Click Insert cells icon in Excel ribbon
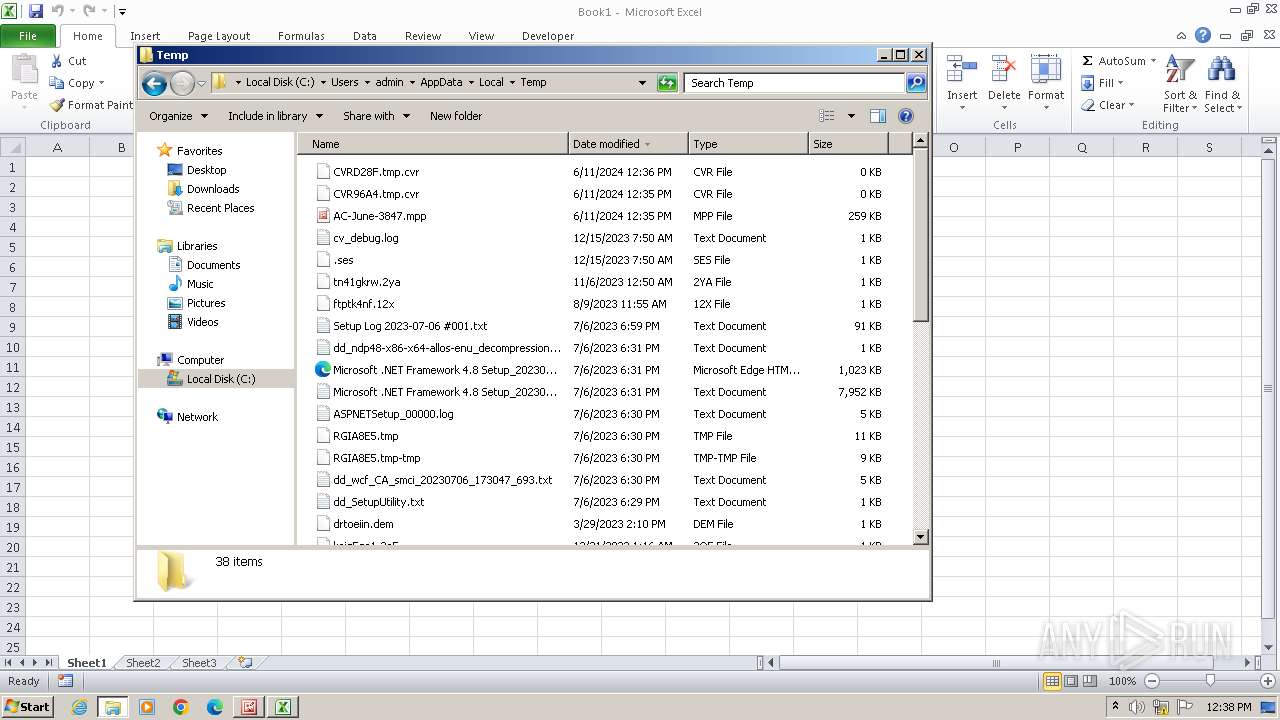1280x720 pixels. click(962, 70)
